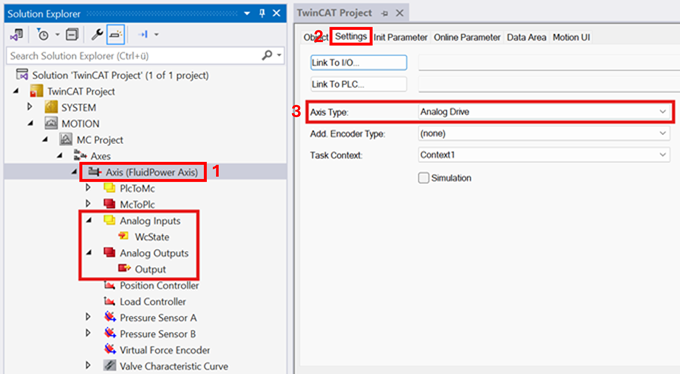Click the Axes folder icon
This screenshot has width=680, height=374.
80,155
